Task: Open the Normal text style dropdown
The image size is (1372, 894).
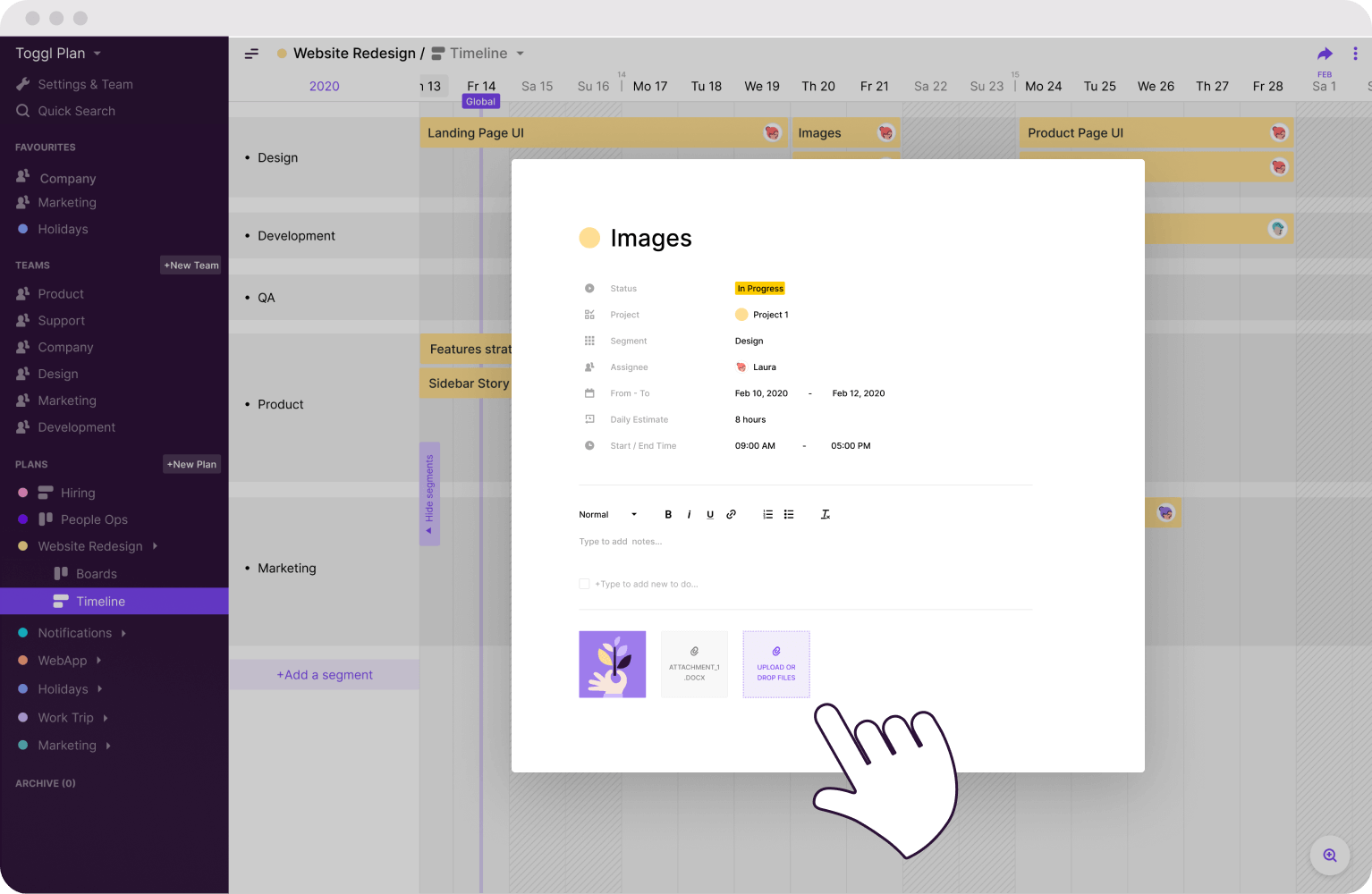Action: [608, 515]
